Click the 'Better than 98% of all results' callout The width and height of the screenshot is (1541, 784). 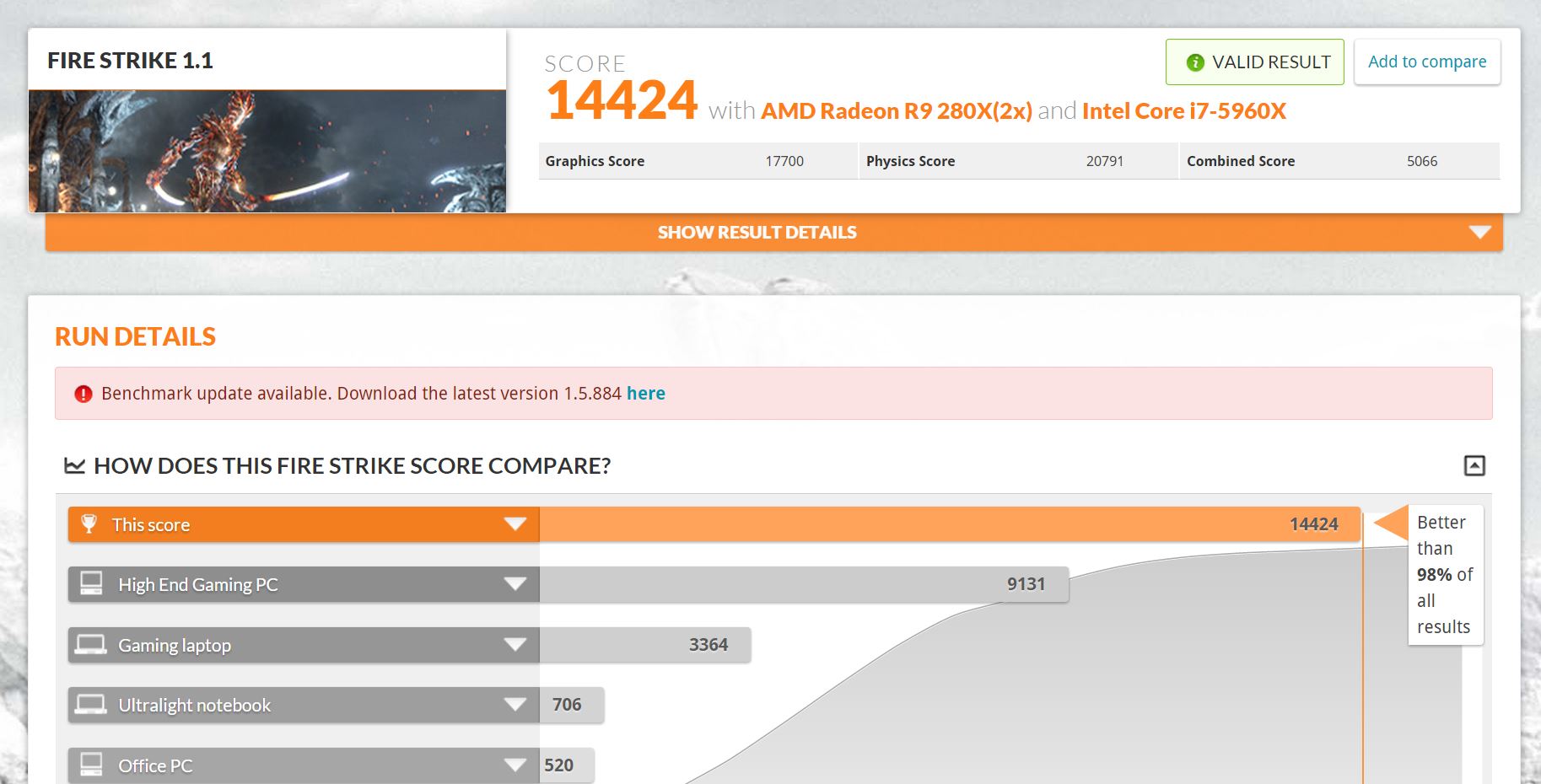point(1445,575)
